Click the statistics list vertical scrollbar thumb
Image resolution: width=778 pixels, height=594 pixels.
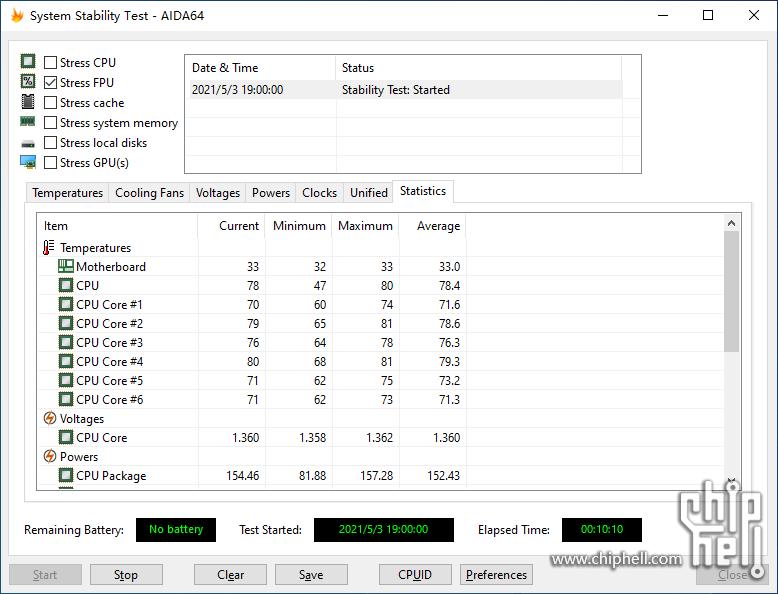(731, 292)
